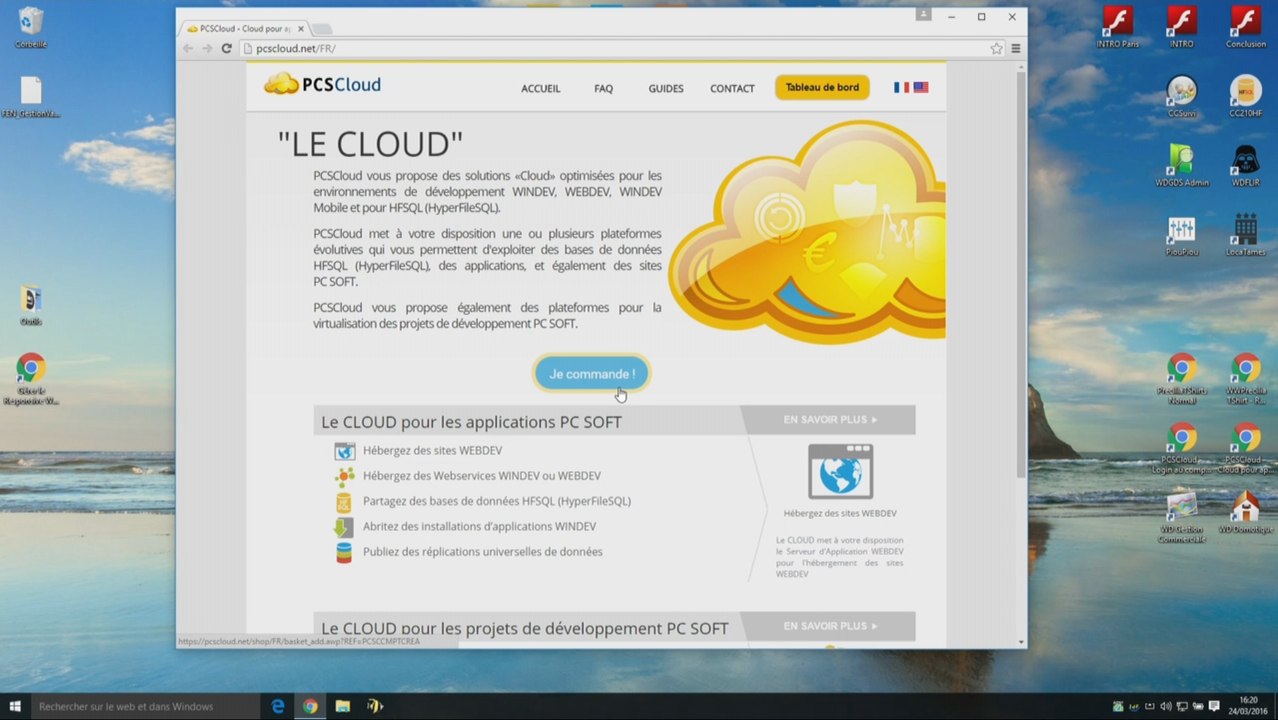Click the Hébergez des sites WEBDEV list link

click(432, 451)
